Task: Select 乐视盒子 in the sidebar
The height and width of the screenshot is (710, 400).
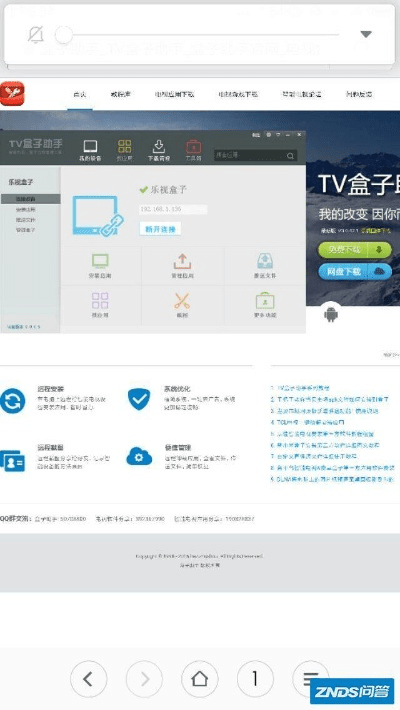Action: click(x=20, y=182)
